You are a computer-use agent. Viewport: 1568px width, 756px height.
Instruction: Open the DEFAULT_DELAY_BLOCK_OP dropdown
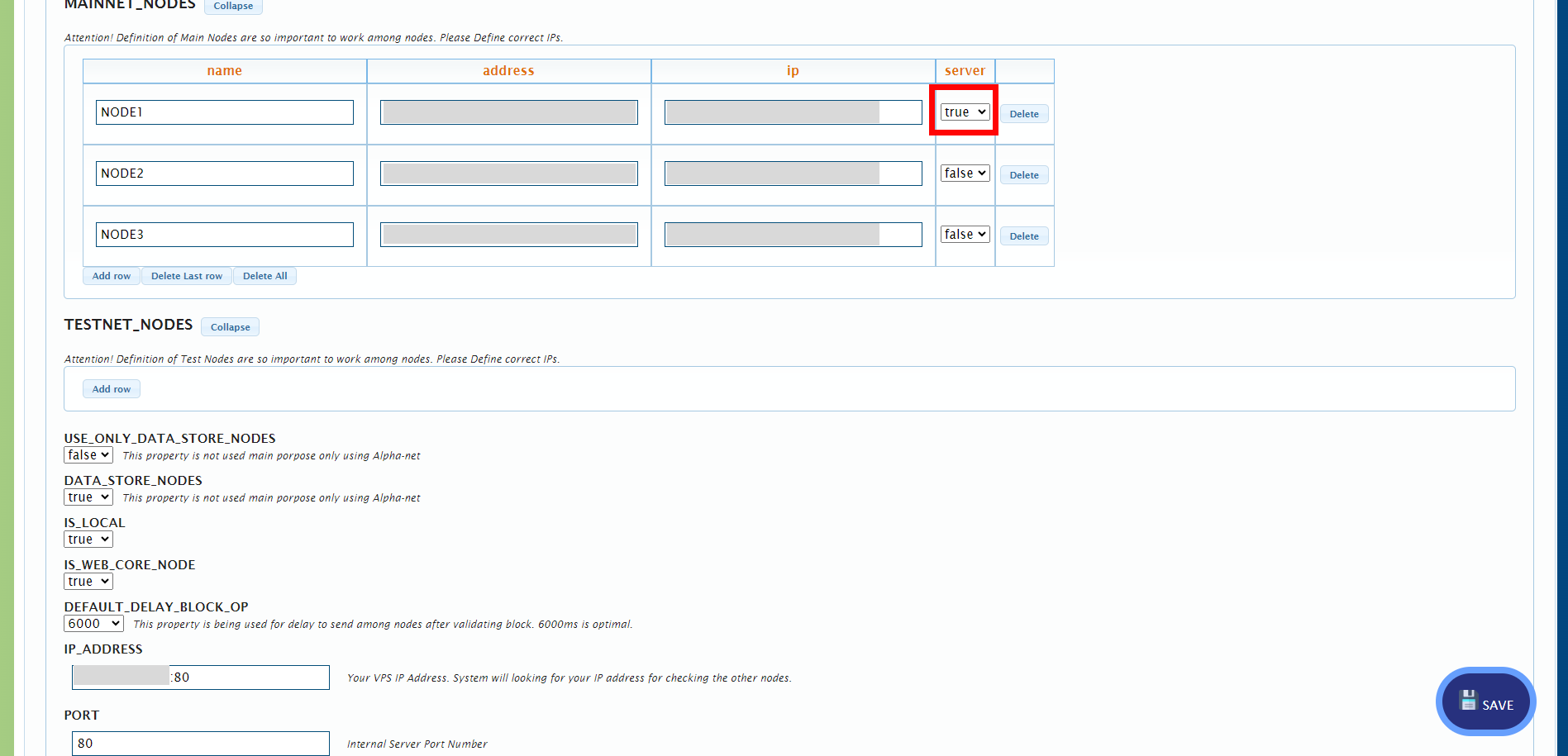pos(93,623)
